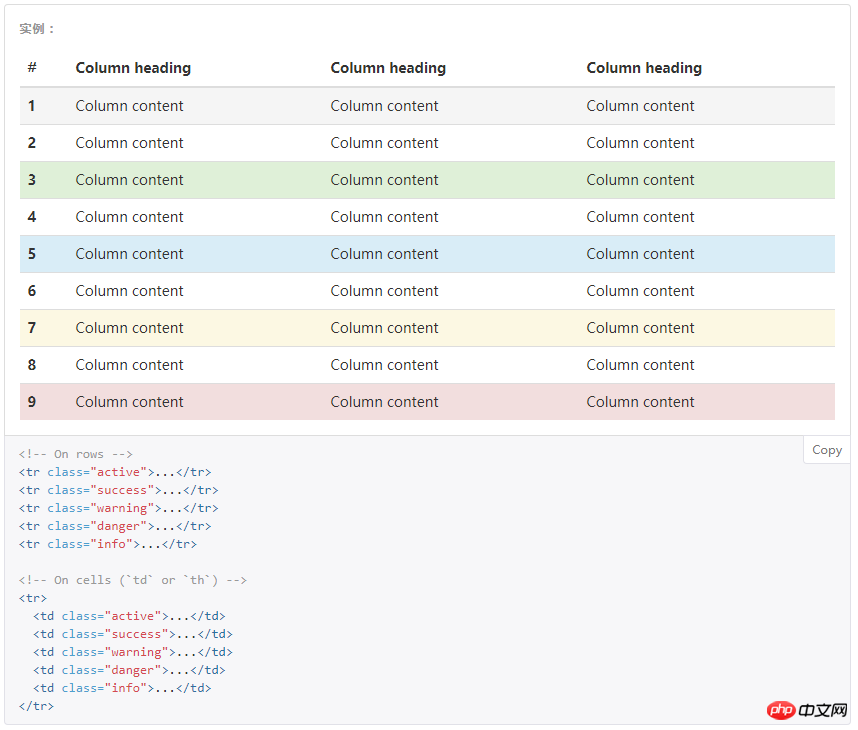Screen dimensions: 858x730
Task: Click the tr class="success" code line
Action: click(118, 490)
